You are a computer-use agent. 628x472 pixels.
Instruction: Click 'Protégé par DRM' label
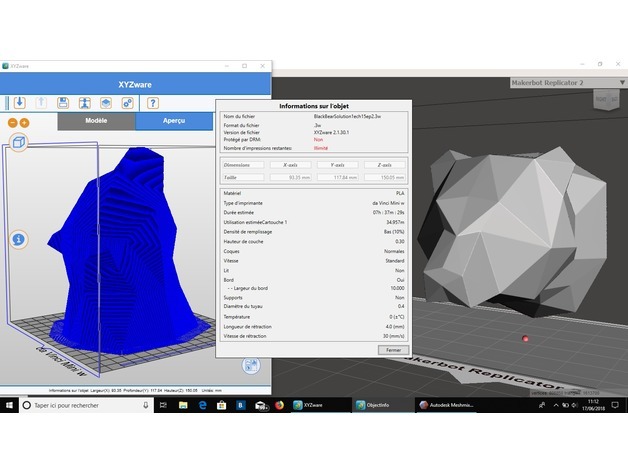[242, 140]
